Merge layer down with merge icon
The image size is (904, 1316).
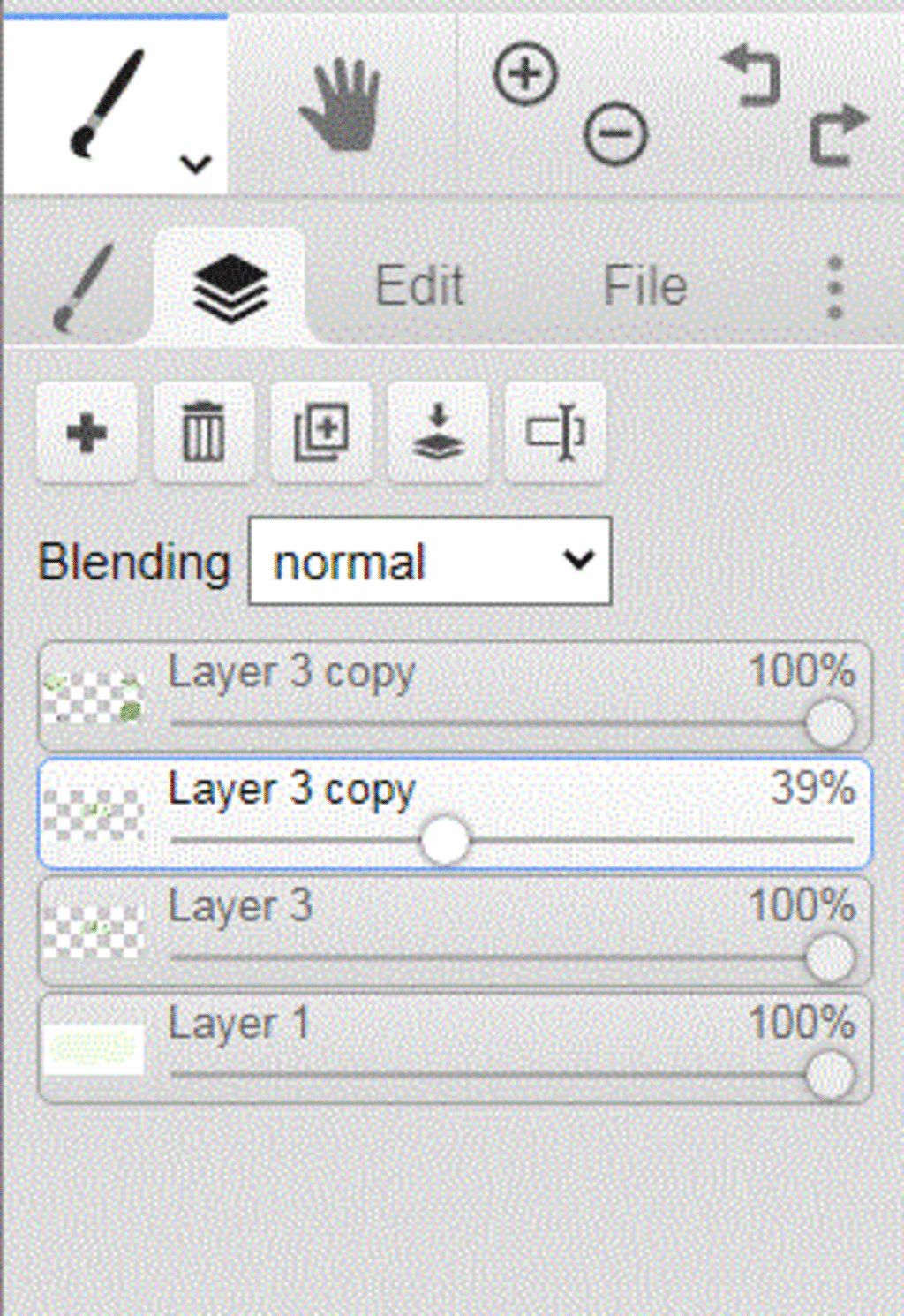pyautogui.click(x=438, y=433)
